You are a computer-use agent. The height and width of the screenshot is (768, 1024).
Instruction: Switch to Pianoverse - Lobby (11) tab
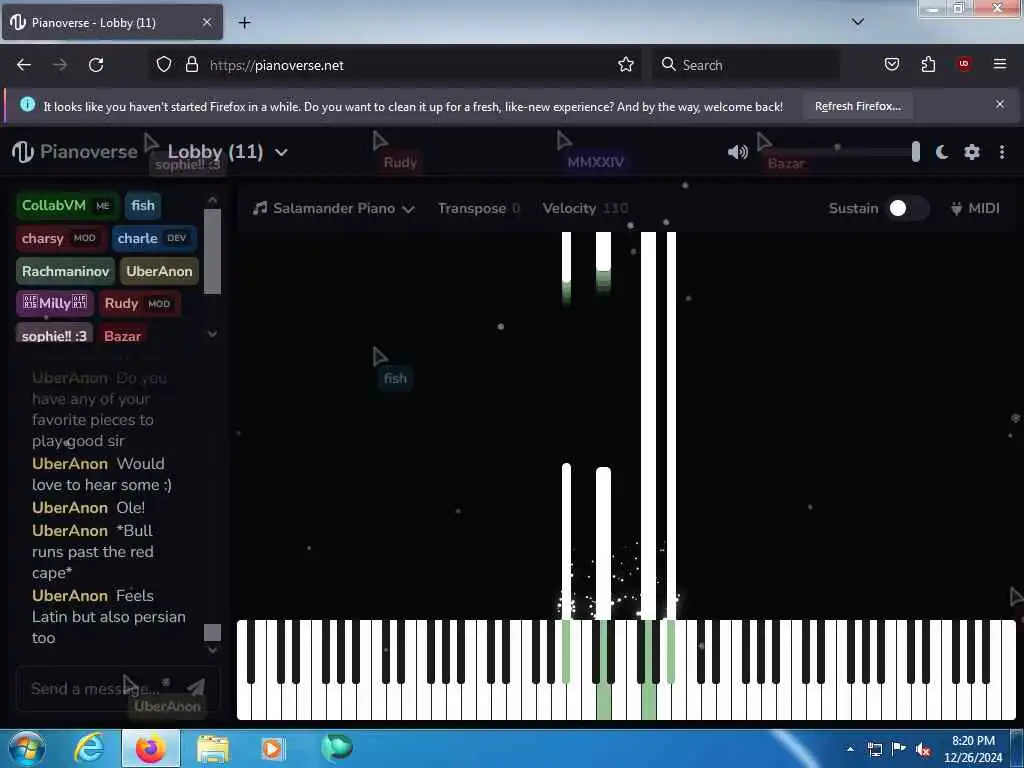coord(112,22)
